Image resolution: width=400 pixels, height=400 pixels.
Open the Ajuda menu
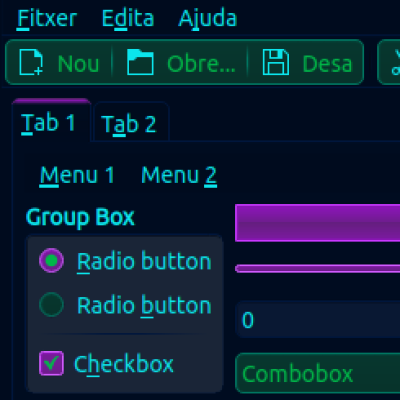[x=207, y=18]
